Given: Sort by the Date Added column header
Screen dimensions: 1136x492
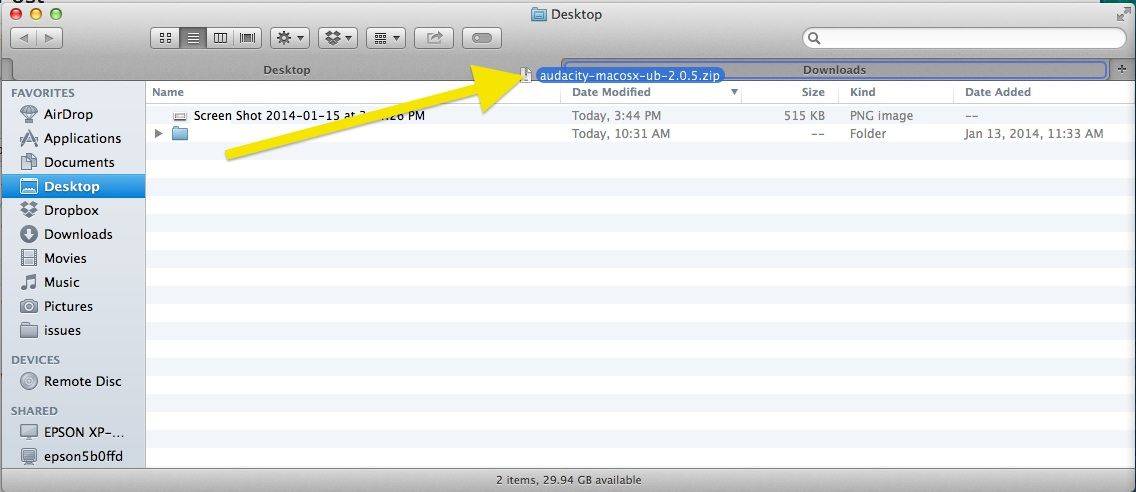Looking at the screenshot, I should point(998,92).
